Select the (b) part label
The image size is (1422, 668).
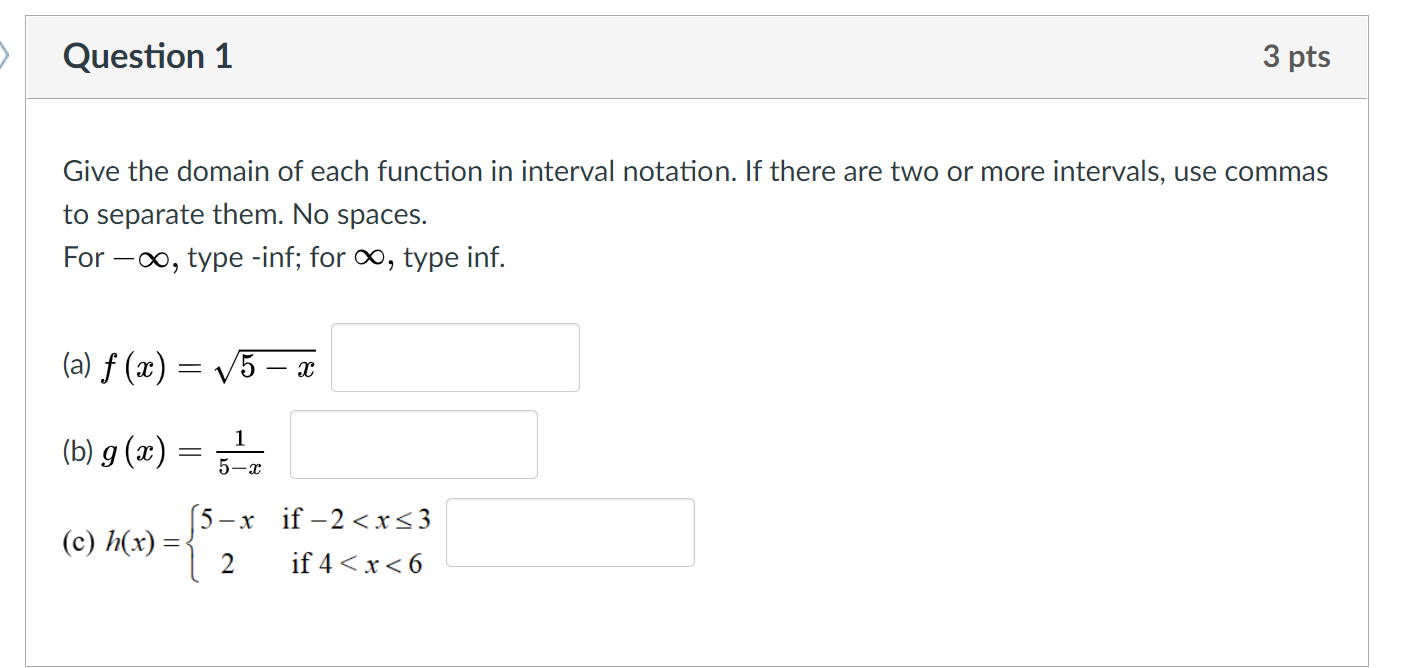(76, 452)
